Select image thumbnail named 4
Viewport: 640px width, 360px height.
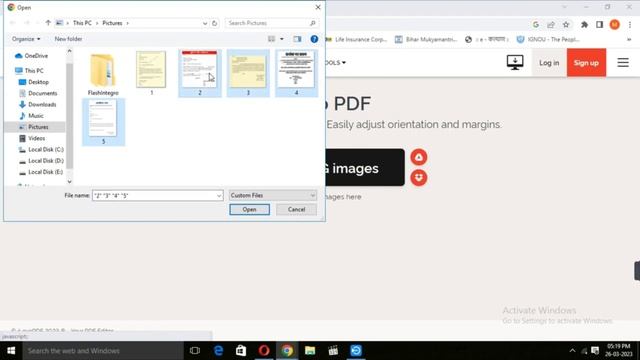coord(296,73)
